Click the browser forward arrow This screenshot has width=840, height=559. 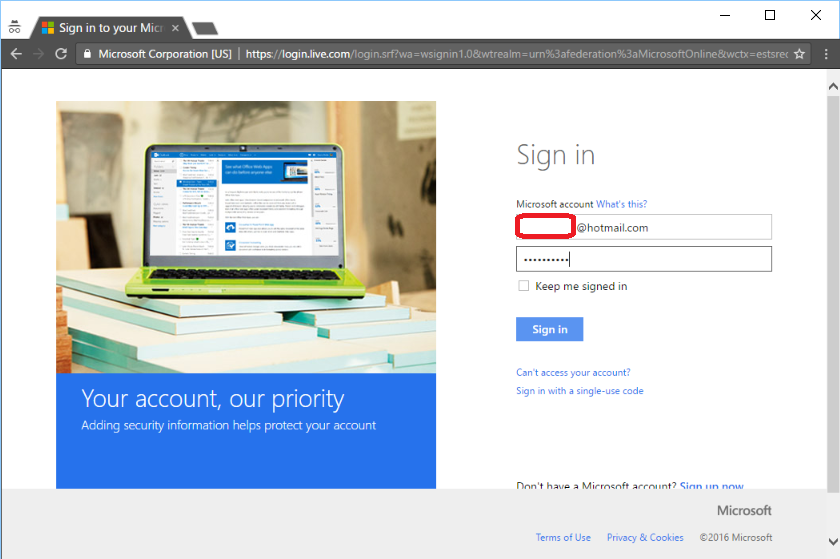(x=39, y=54)
